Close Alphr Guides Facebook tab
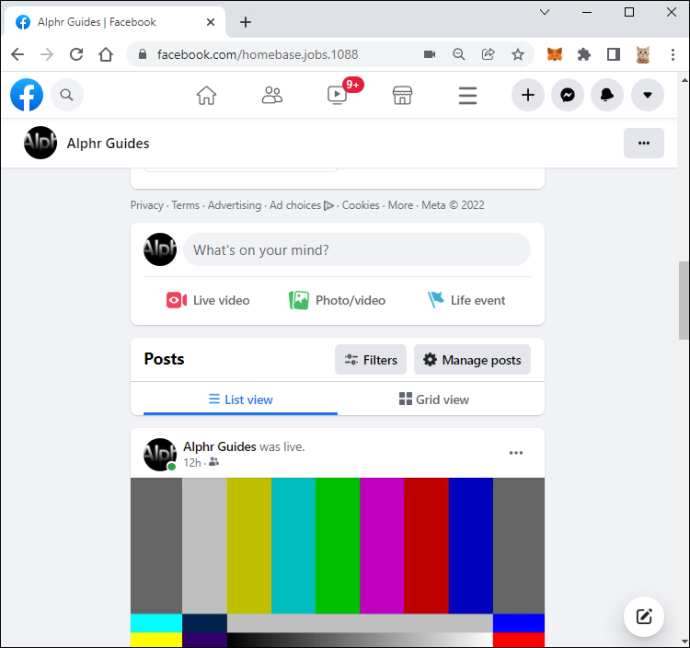Viewport: 690px width, 648px height. pos(210,22)
